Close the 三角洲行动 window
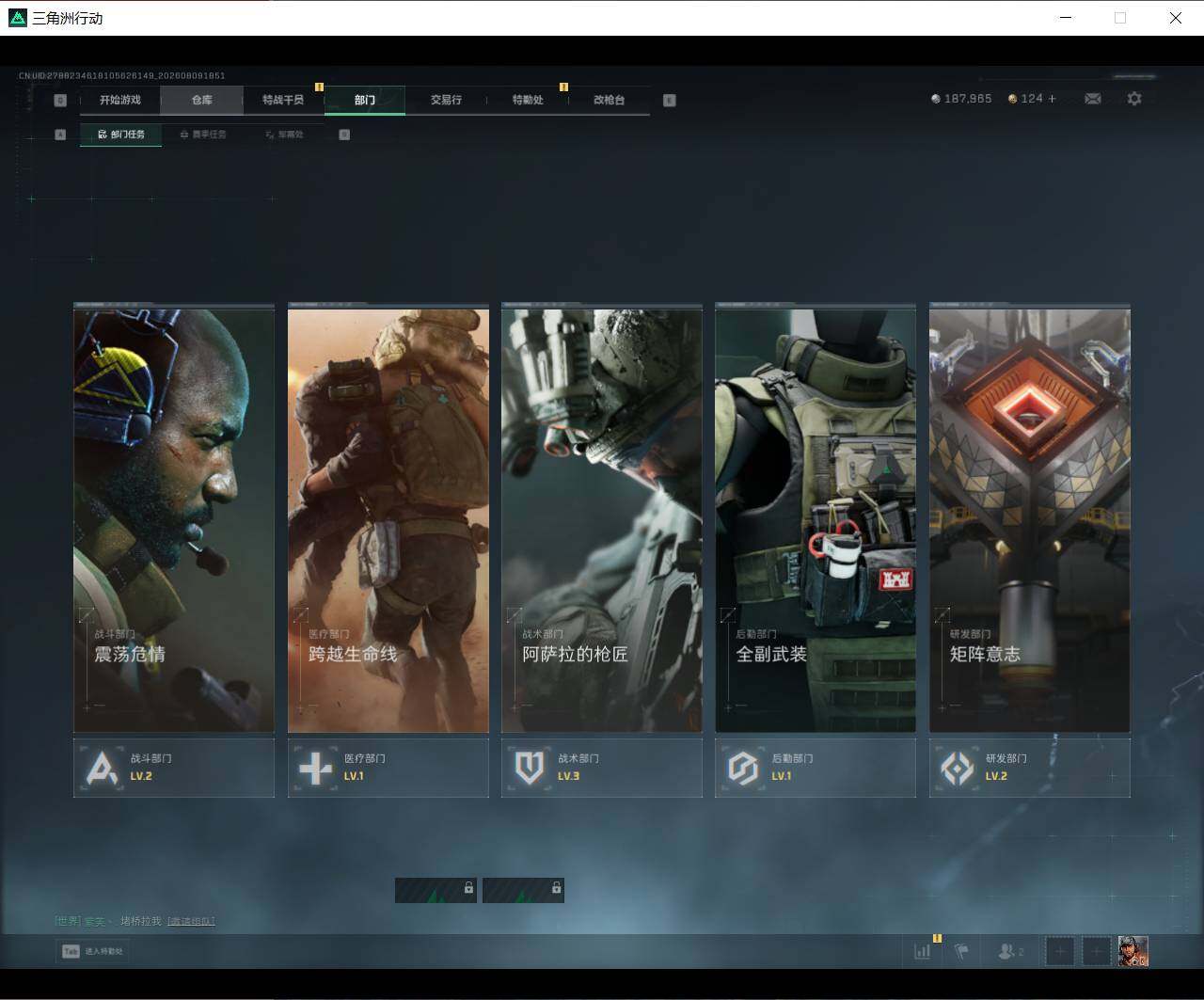This screenshot has height=1000, width=1204. (1176, 18)
